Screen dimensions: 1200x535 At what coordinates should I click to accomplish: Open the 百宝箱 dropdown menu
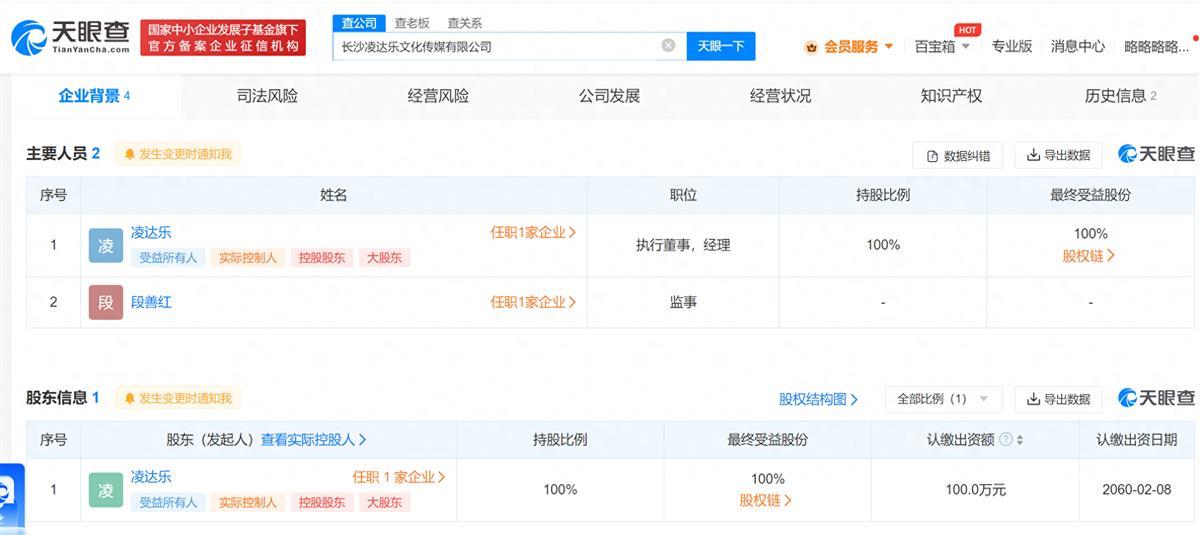tap(943, 46)
